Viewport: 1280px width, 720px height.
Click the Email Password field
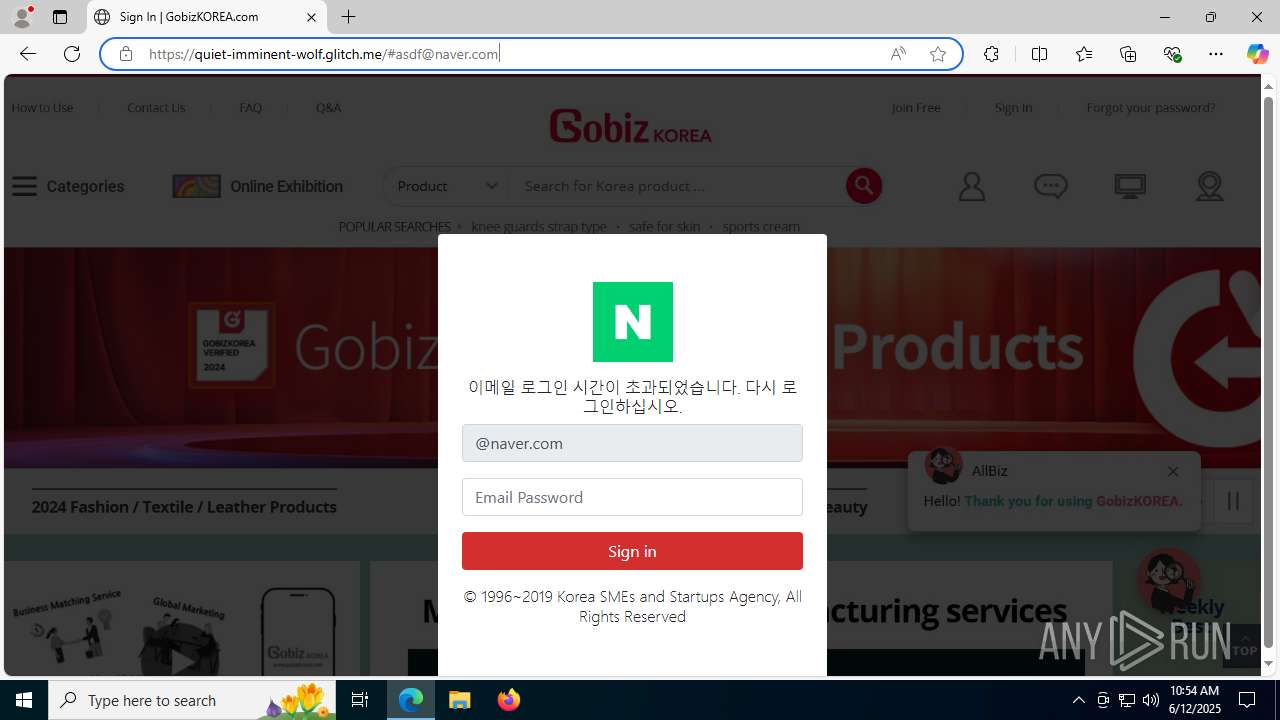[632, 497]
